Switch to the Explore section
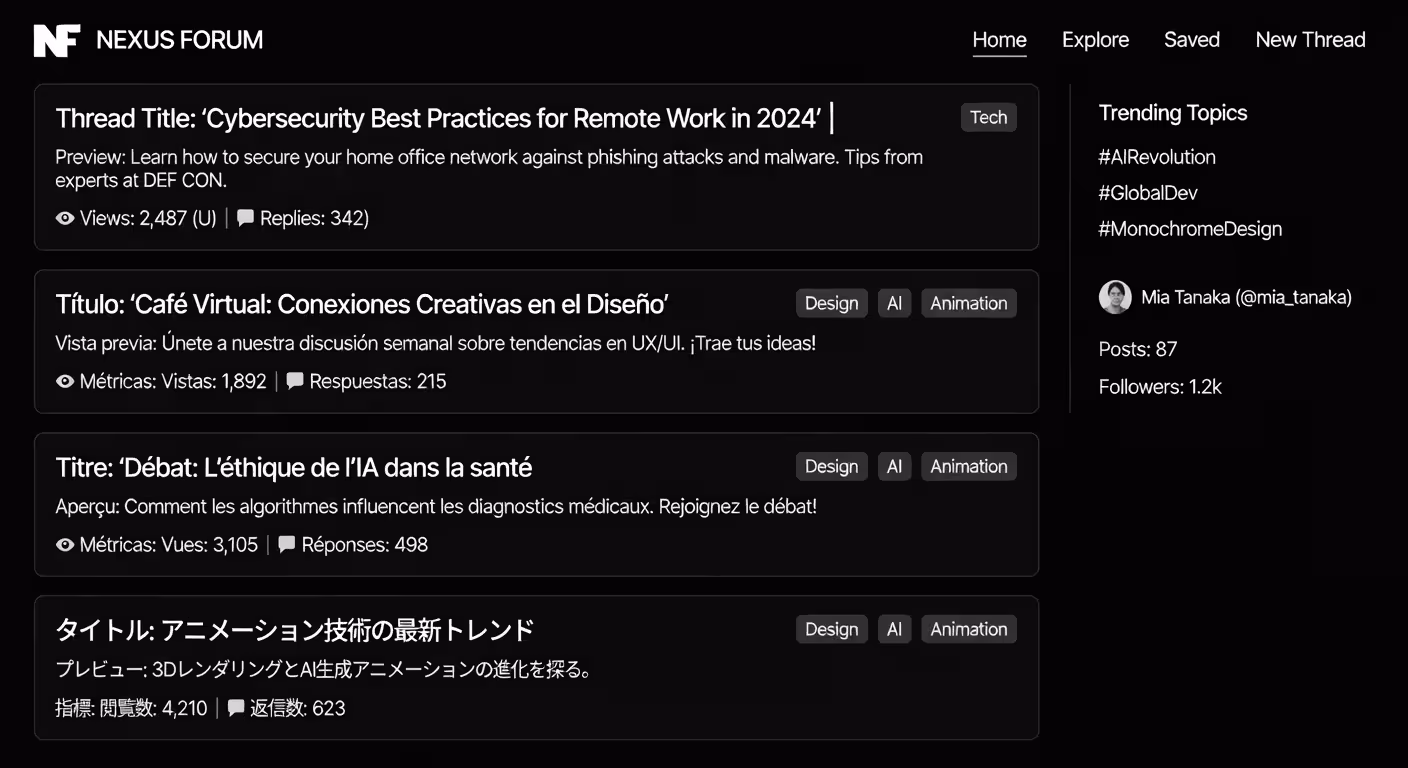 [1095, 40]
